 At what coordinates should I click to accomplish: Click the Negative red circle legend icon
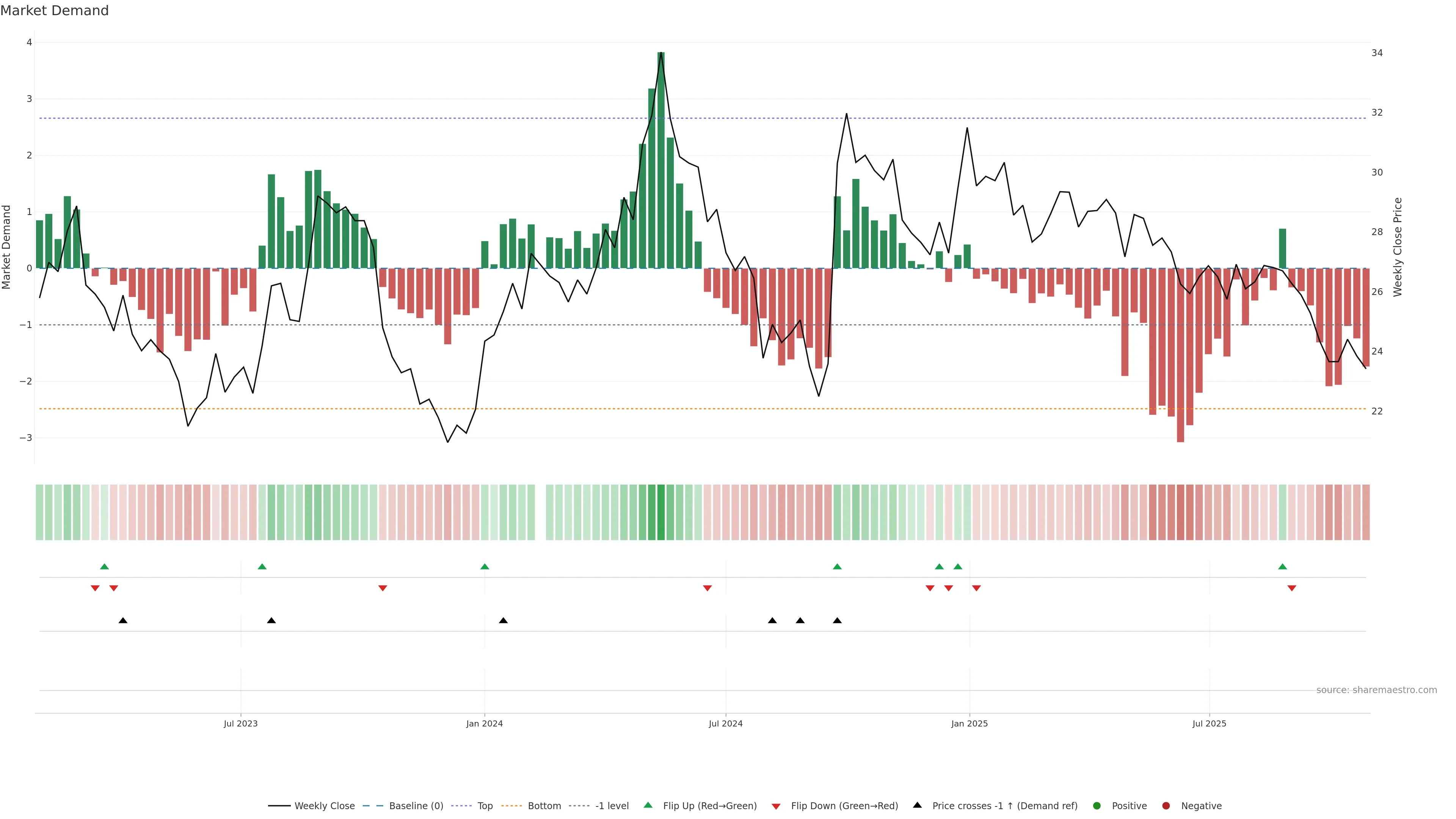[x=1166, y=806]
